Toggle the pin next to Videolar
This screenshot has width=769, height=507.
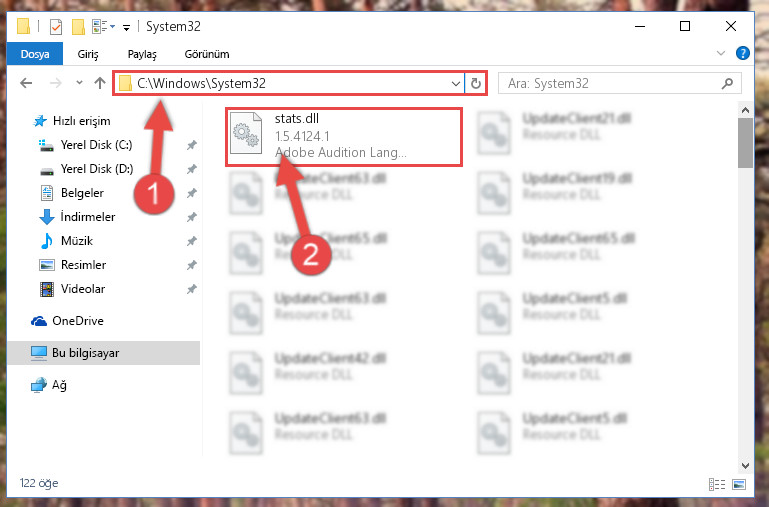point(191,289)
